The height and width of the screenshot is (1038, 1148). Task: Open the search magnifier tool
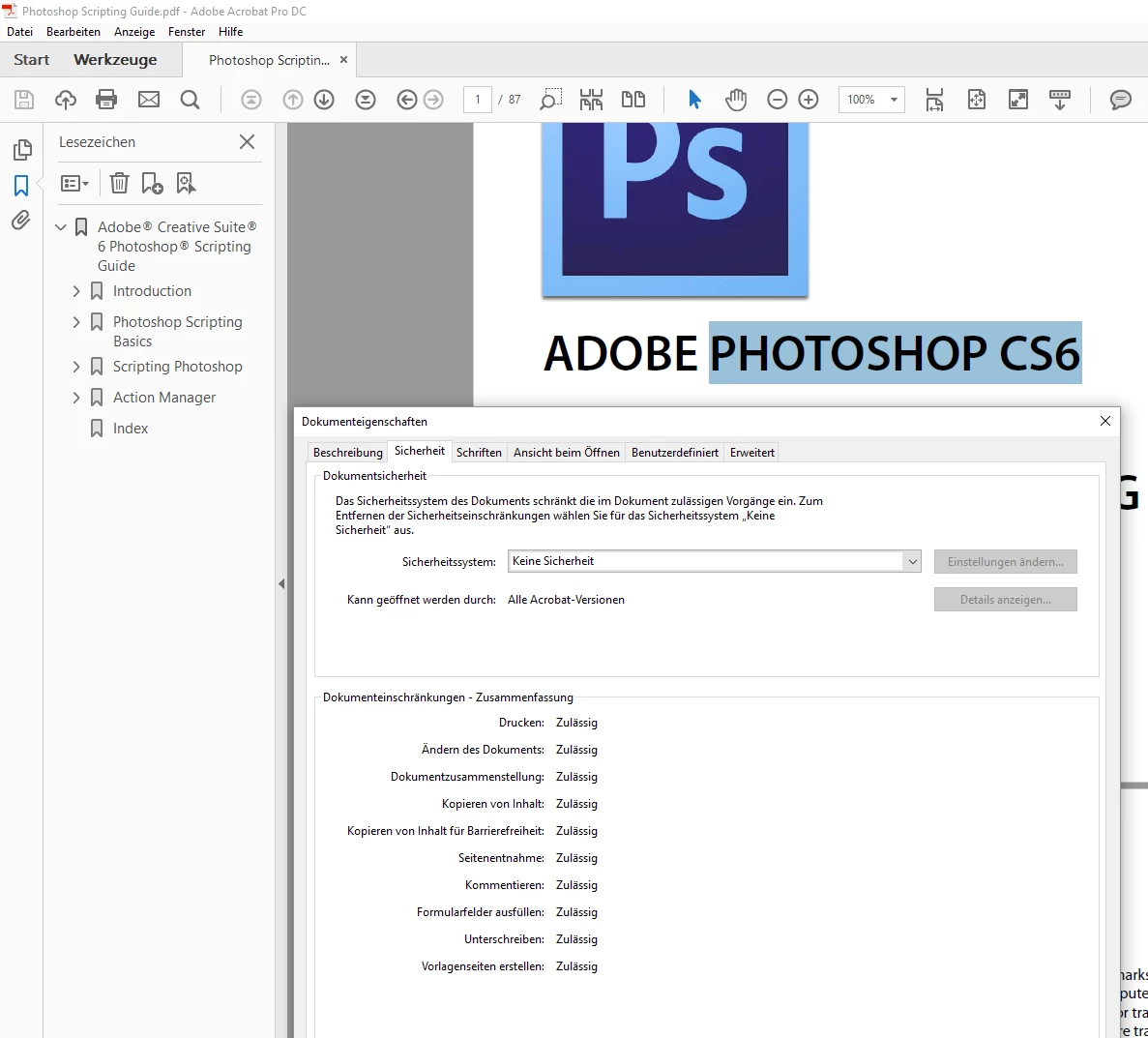[x=190, y=99]
